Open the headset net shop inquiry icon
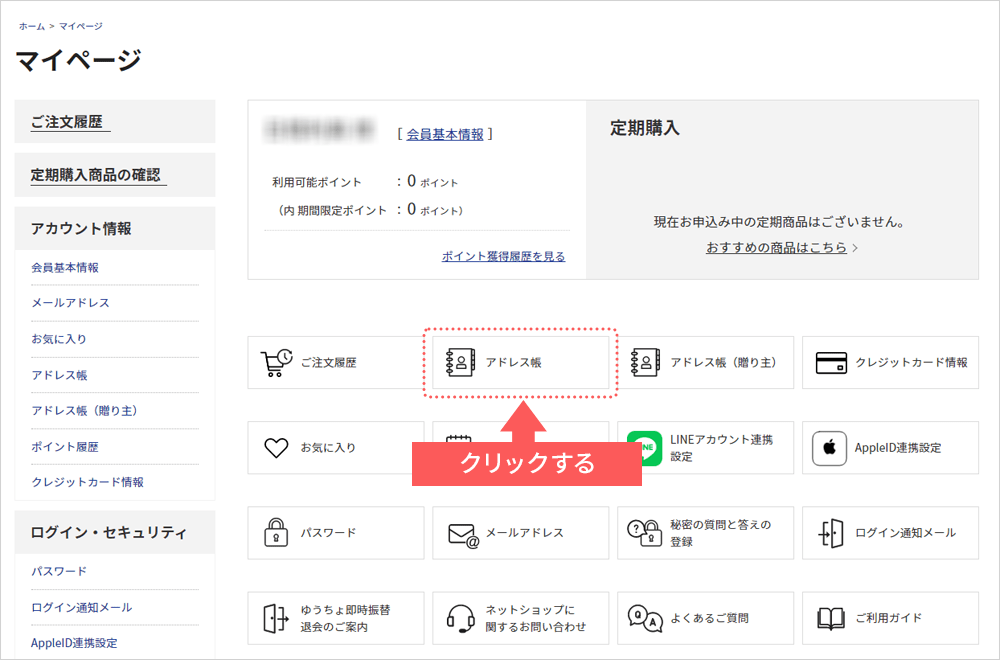This screenshot has width=1000, height=660. pos(461,618)
